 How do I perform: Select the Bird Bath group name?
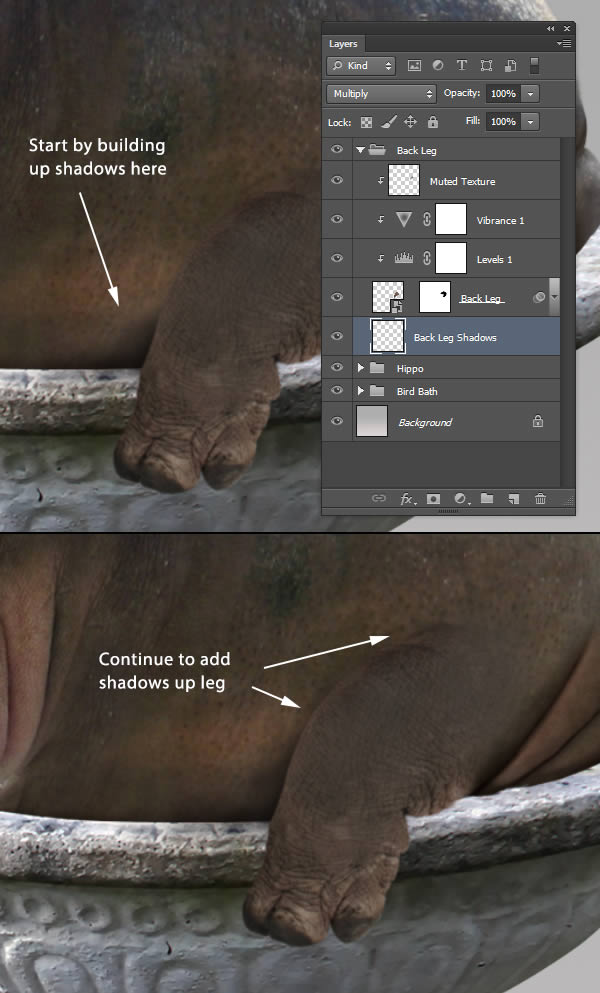pos(417,391)
